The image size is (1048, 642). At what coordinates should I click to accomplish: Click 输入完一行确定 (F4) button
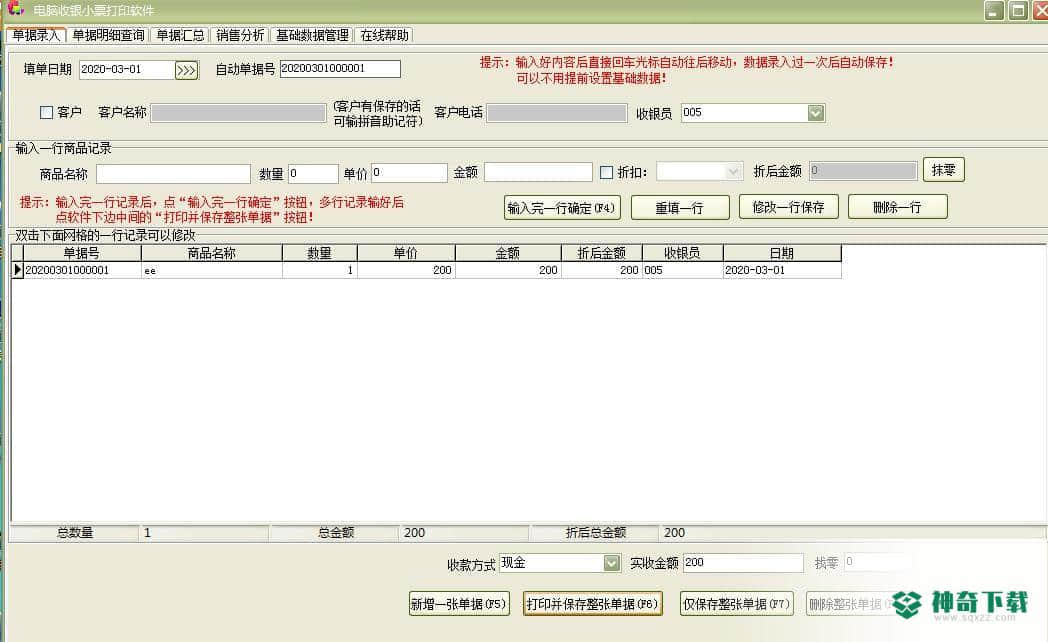coord(561,208)
